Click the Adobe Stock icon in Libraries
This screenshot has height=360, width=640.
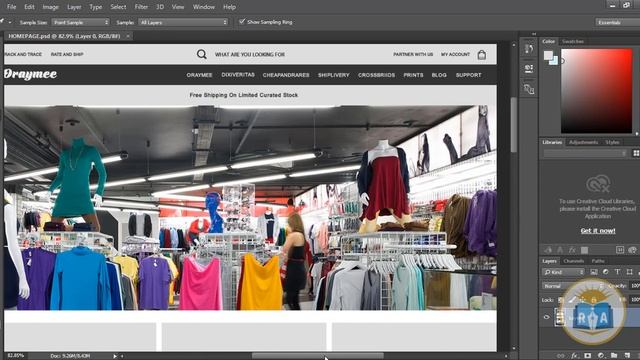coord(620,250)
